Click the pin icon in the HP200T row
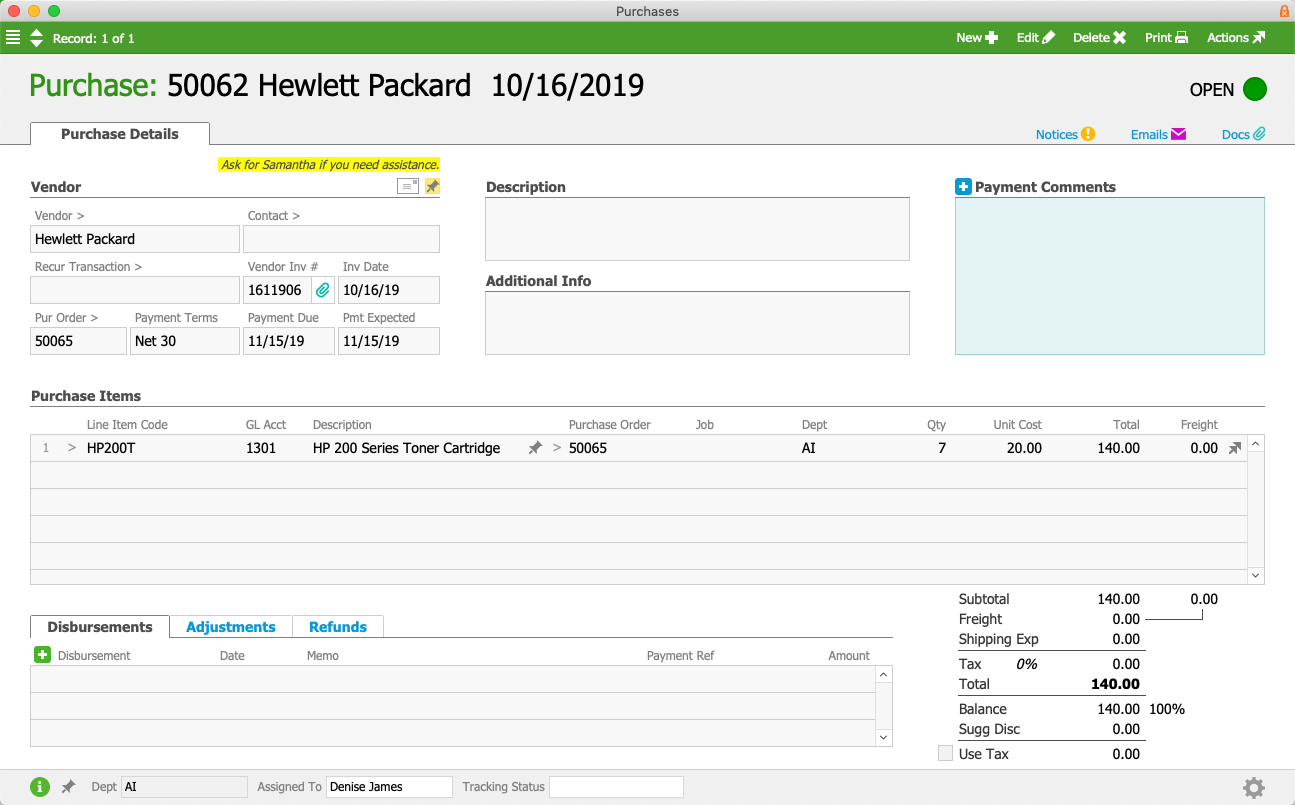The image size is (1295, 805). [535, 448]
